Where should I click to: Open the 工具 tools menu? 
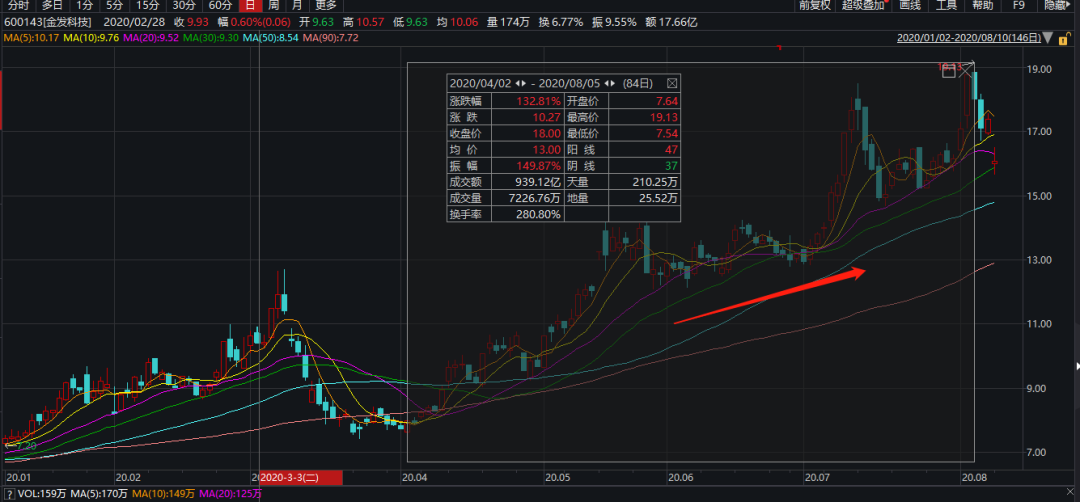click(946, 5)
